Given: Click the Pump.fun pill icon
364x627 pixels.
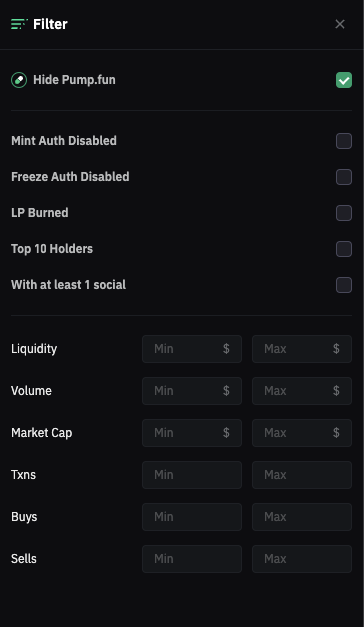Looking at the screenshot, I should [x=19, y=80].
